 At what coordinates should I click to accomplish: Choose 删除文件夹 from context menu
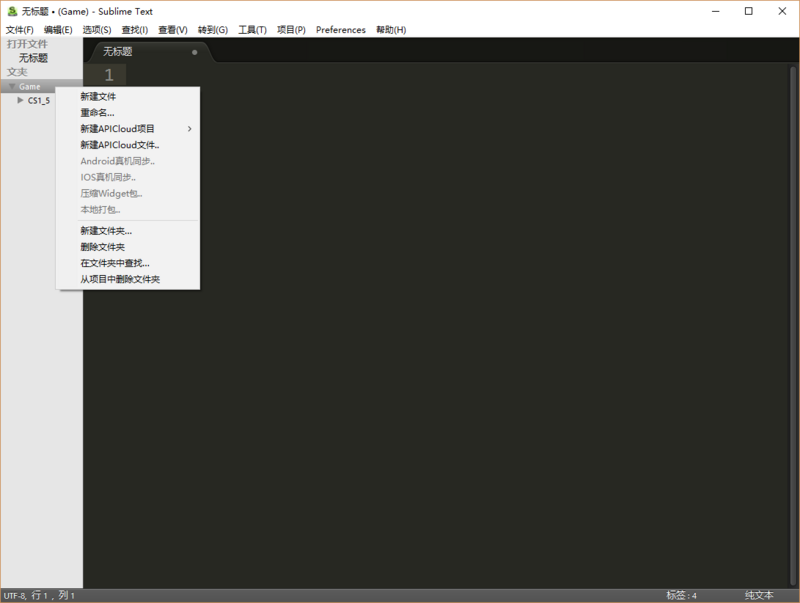click(x=128, y=247)
